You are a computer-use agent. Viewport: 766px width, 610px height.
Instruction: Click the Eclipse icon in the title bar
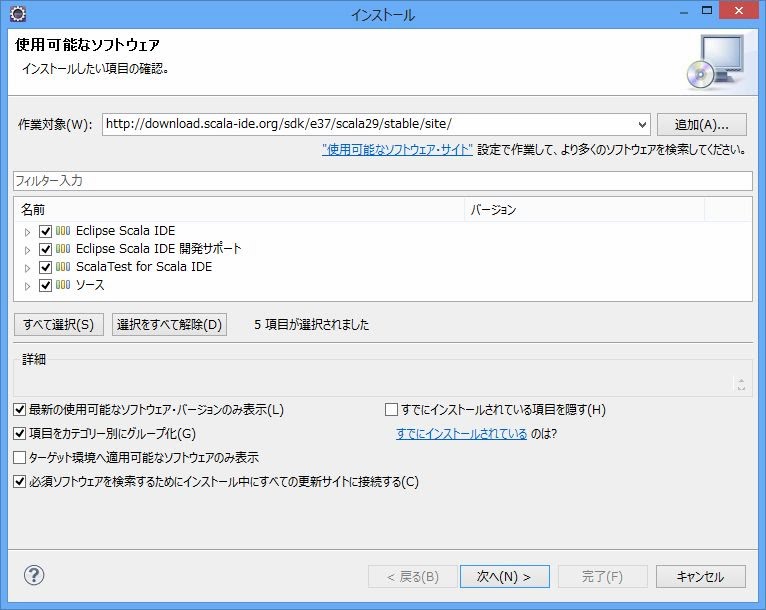pos(17,14)
